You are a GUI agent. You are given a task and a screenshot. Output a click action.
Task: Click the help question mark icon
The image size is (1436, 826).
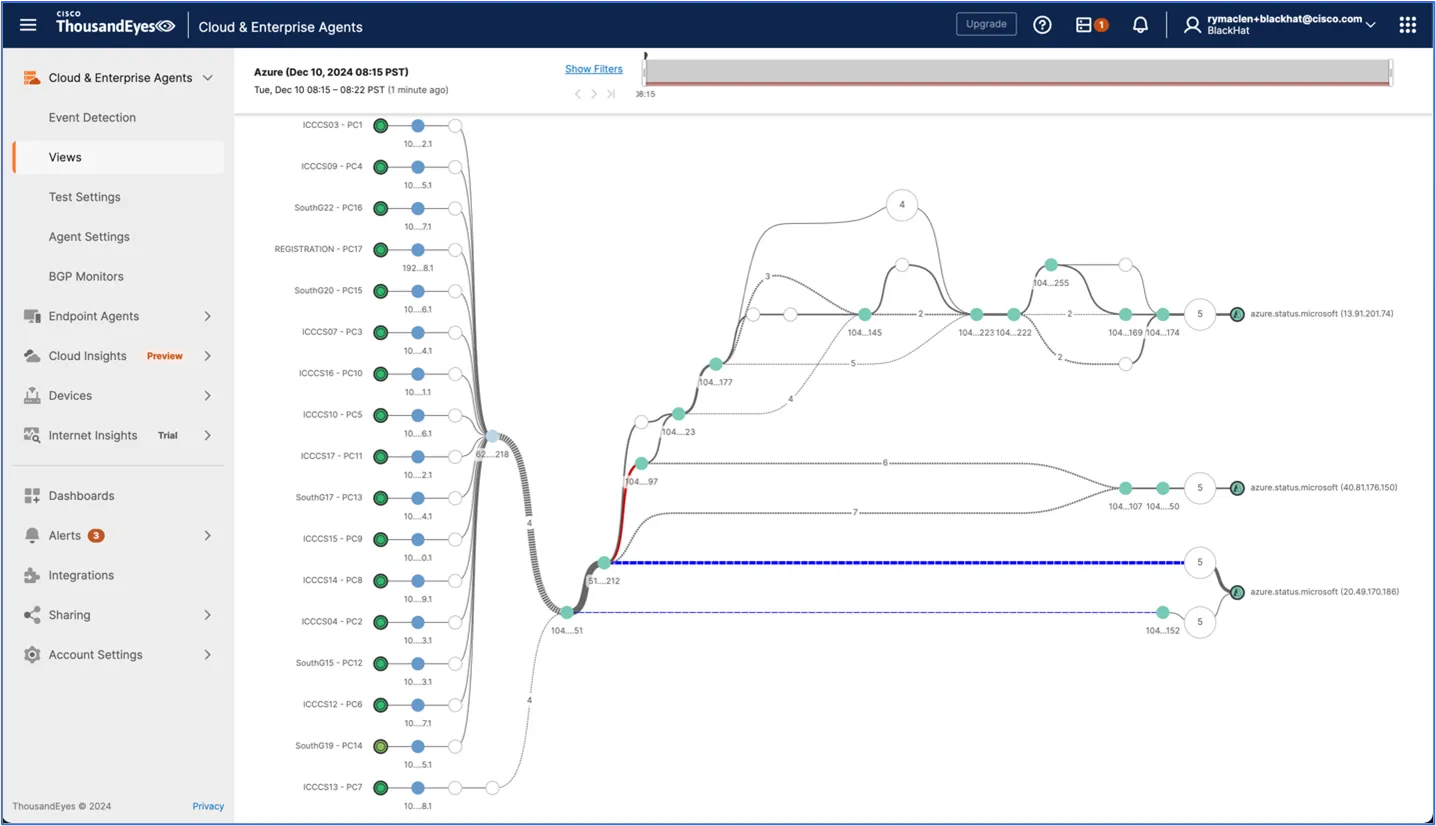click(x=1042, y=25)
